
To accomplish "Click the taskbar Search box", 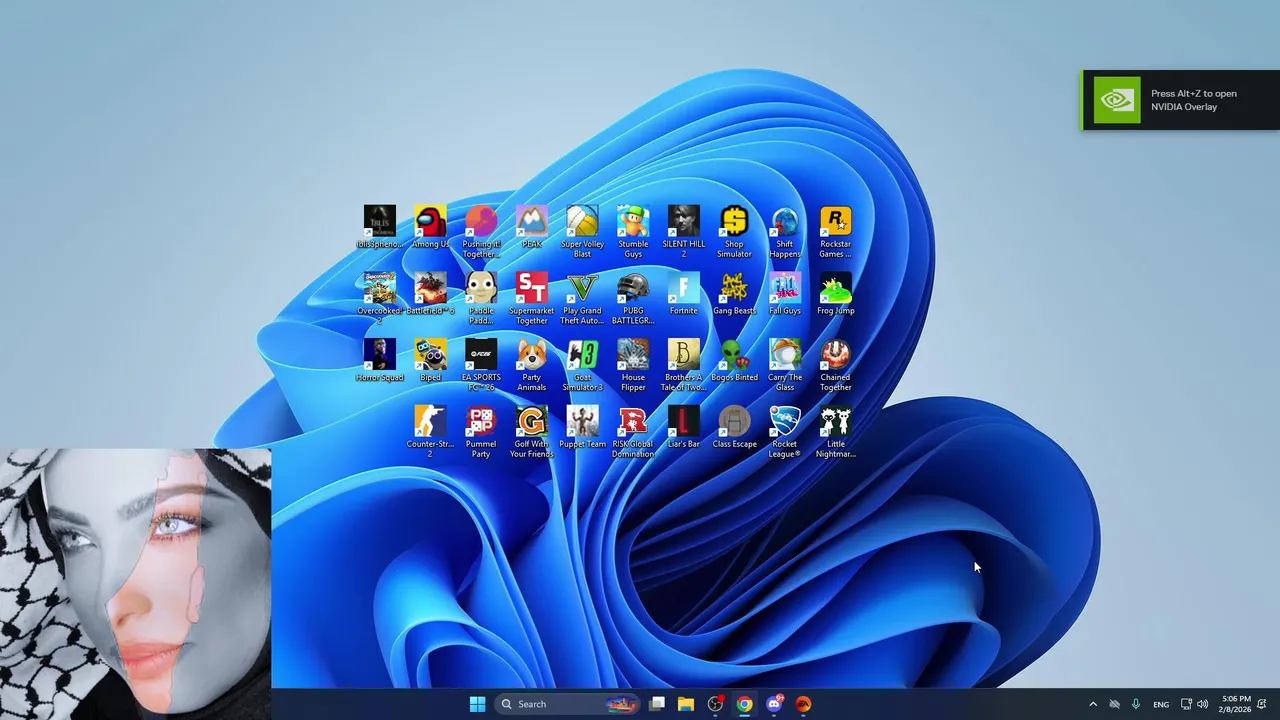I will coord(568,704).
